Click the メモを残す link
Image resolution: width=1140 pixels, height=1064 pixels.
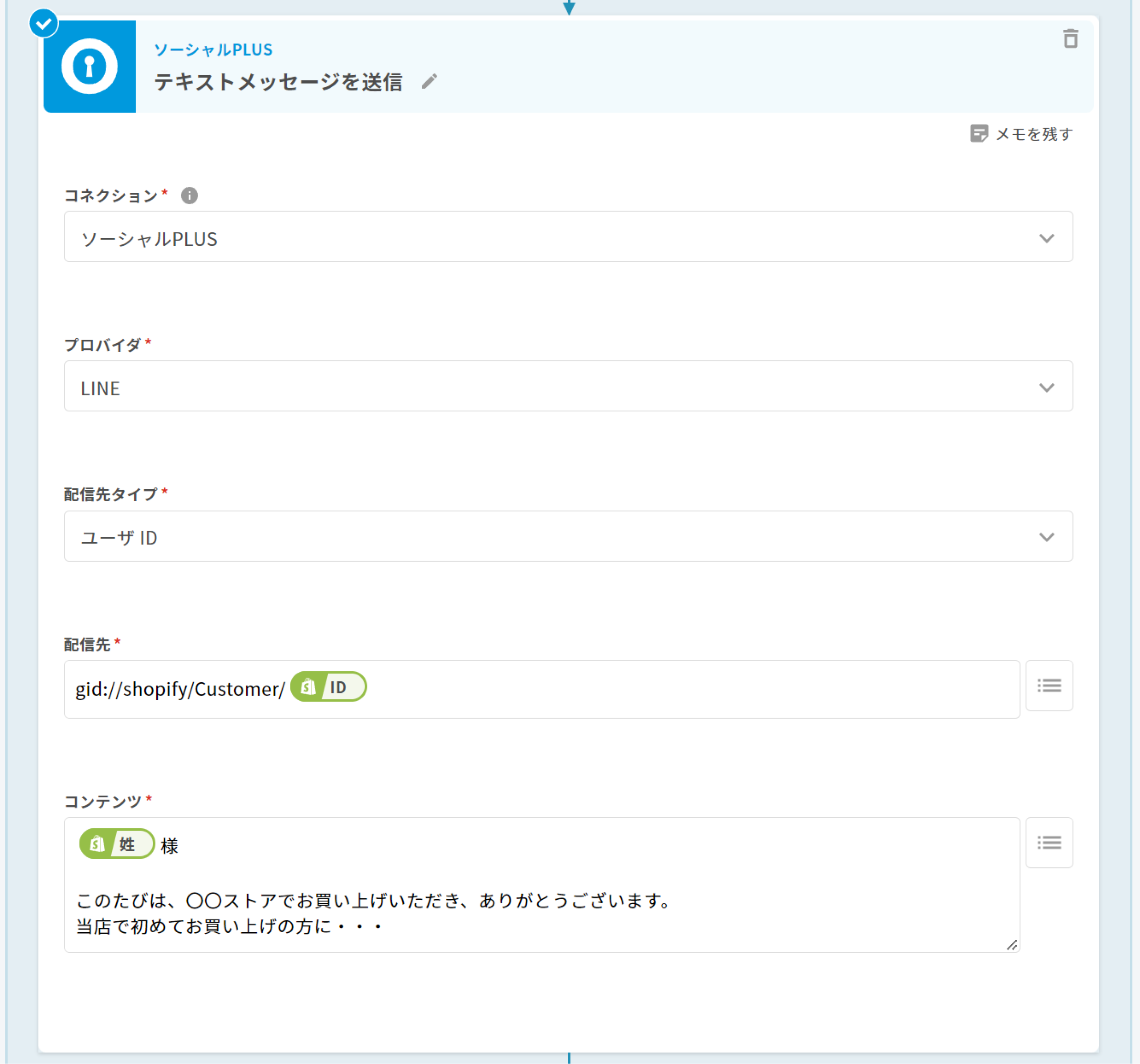click(1033, 134)
